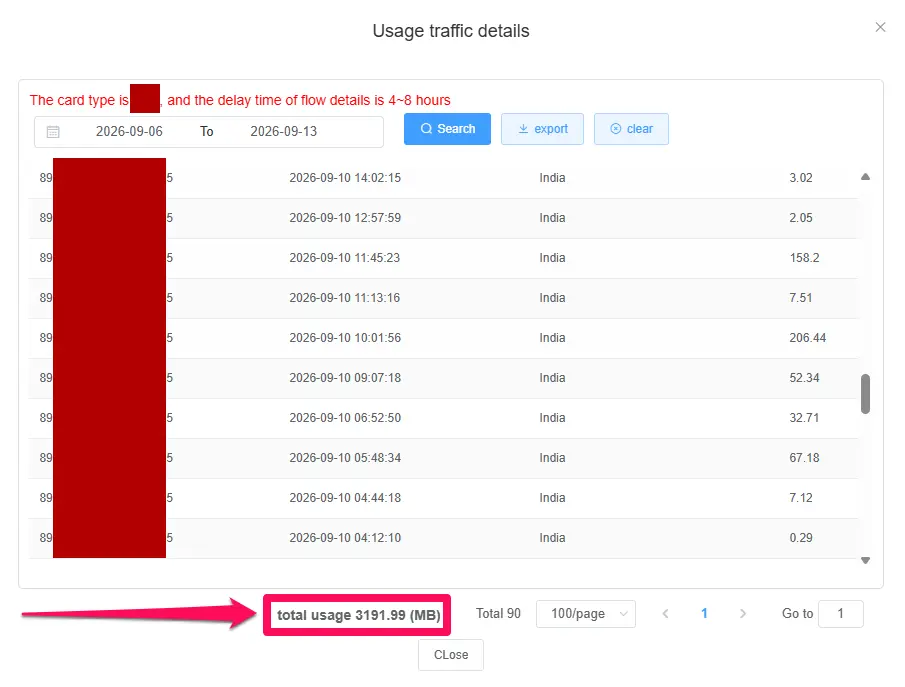
Task: Click usage value 7.51
Action: [801, 298]
